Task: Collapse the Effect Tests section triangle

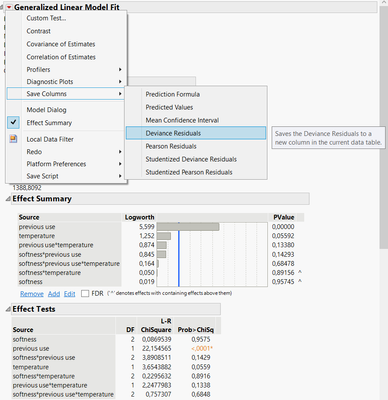Action: pos(8,309)
